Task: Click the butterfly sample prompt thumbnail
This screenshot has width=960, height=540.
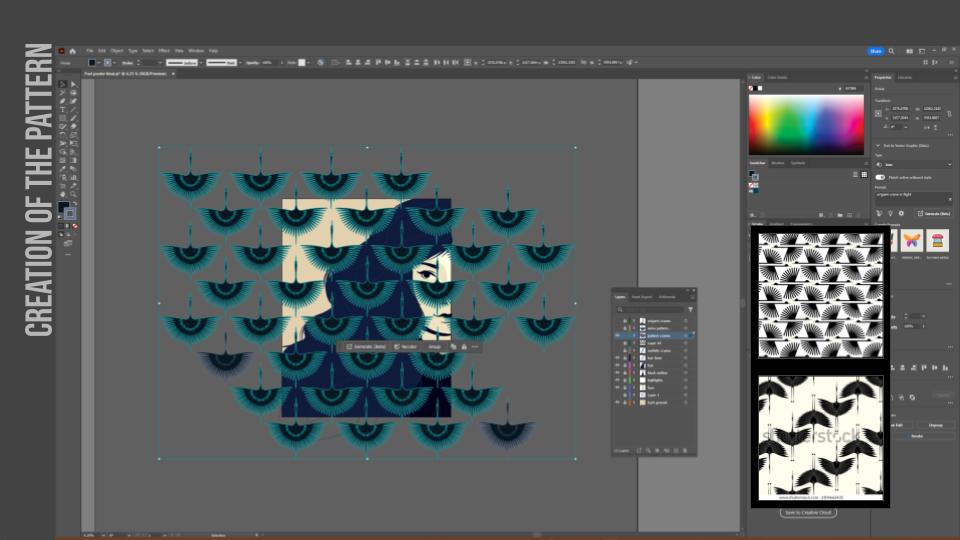Action: (911, 240)
